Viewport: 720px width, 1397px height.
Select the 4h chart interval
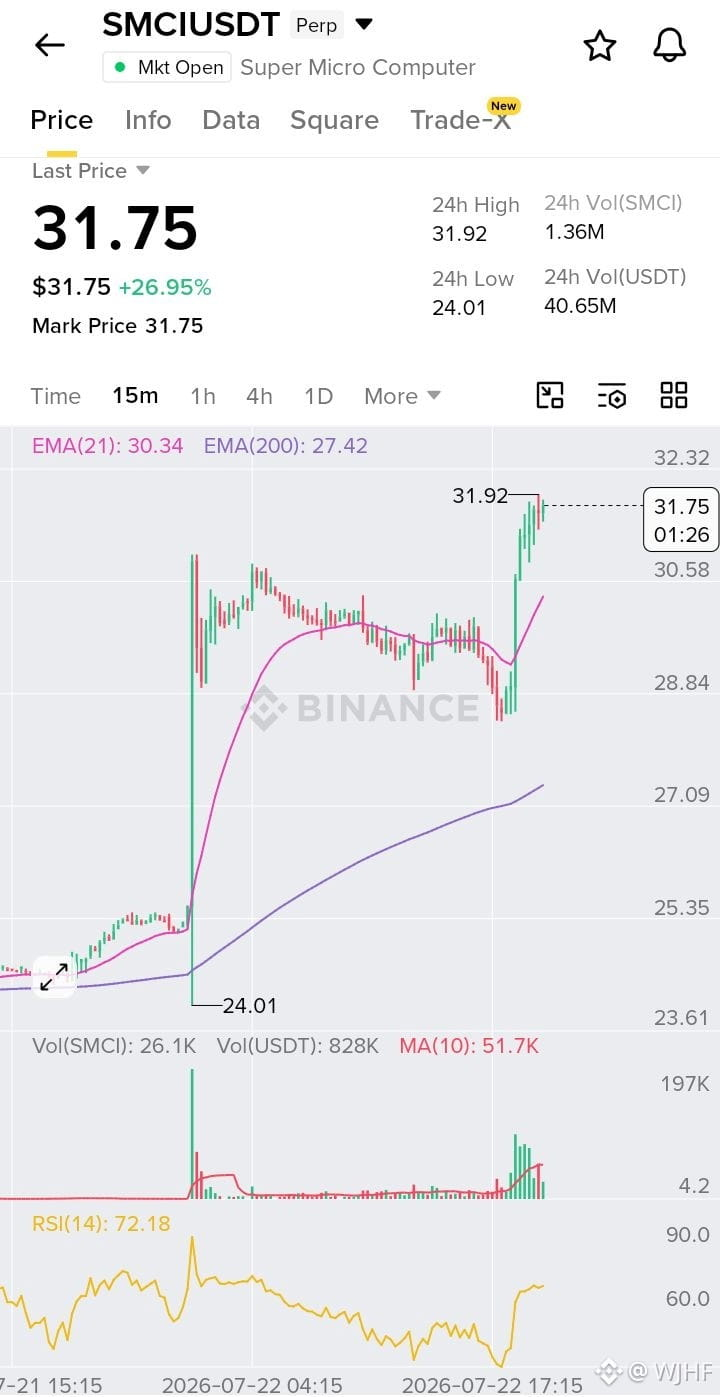tap(259, 396)
